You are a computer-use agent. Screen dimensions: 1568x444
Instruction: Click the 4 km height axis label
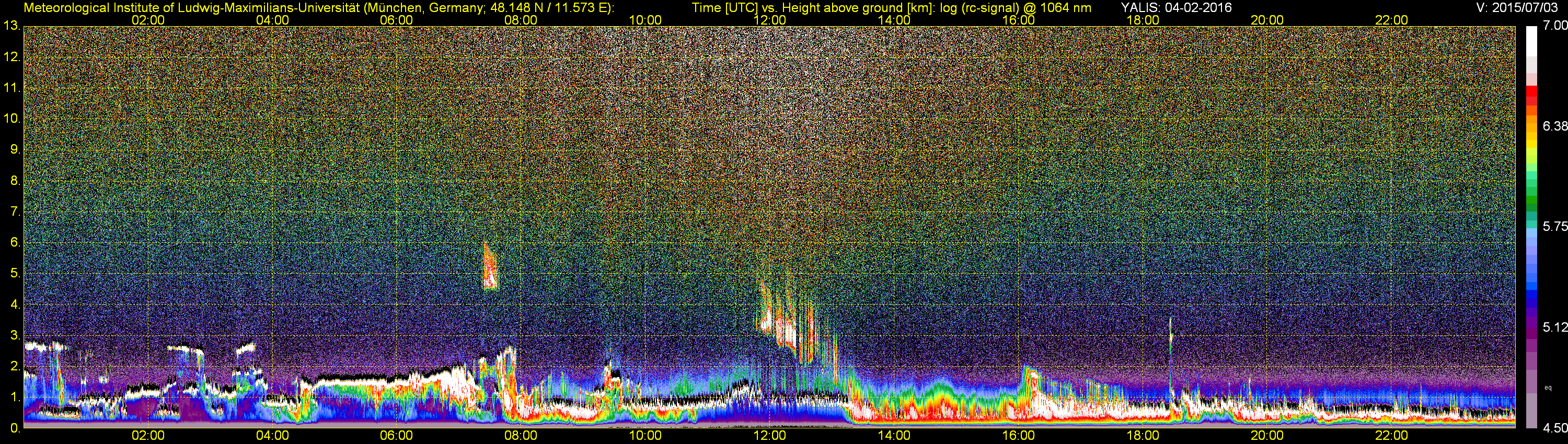pos(15,305)
